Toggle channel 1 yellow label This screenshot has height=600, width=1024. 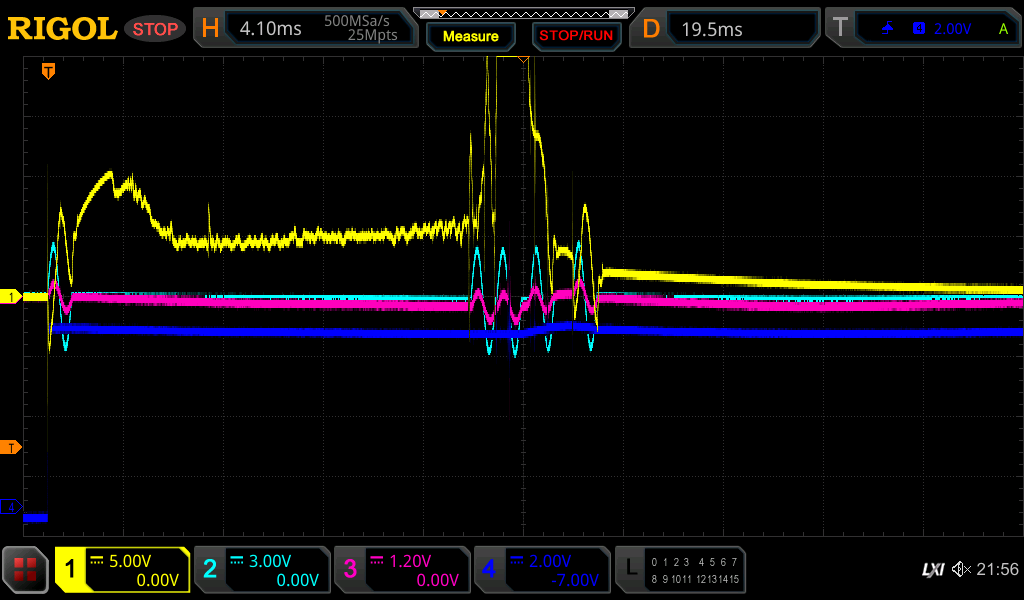(70, 570)
